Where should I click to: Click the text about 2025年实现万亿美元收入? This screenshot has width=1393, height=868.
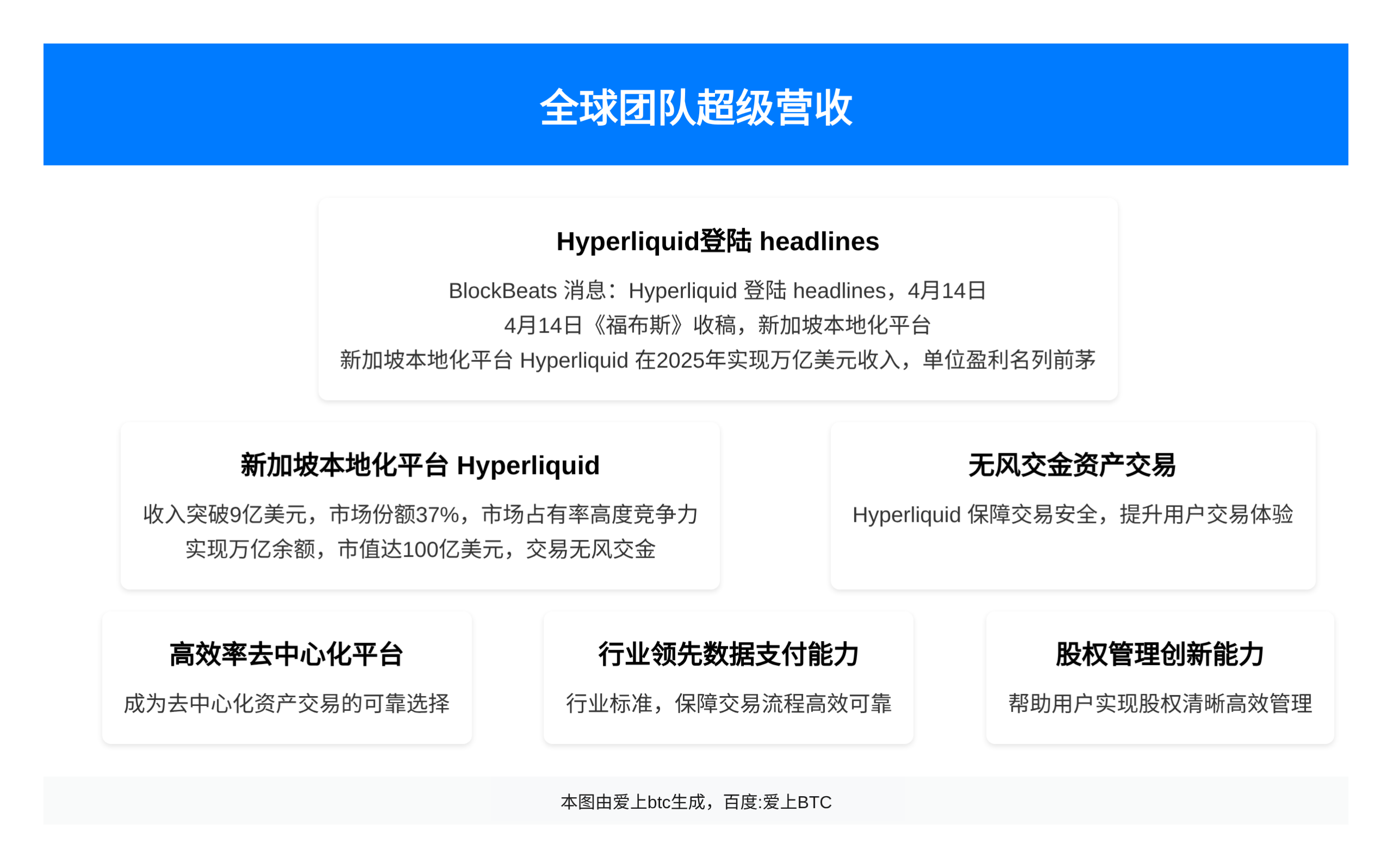[718, 360]
